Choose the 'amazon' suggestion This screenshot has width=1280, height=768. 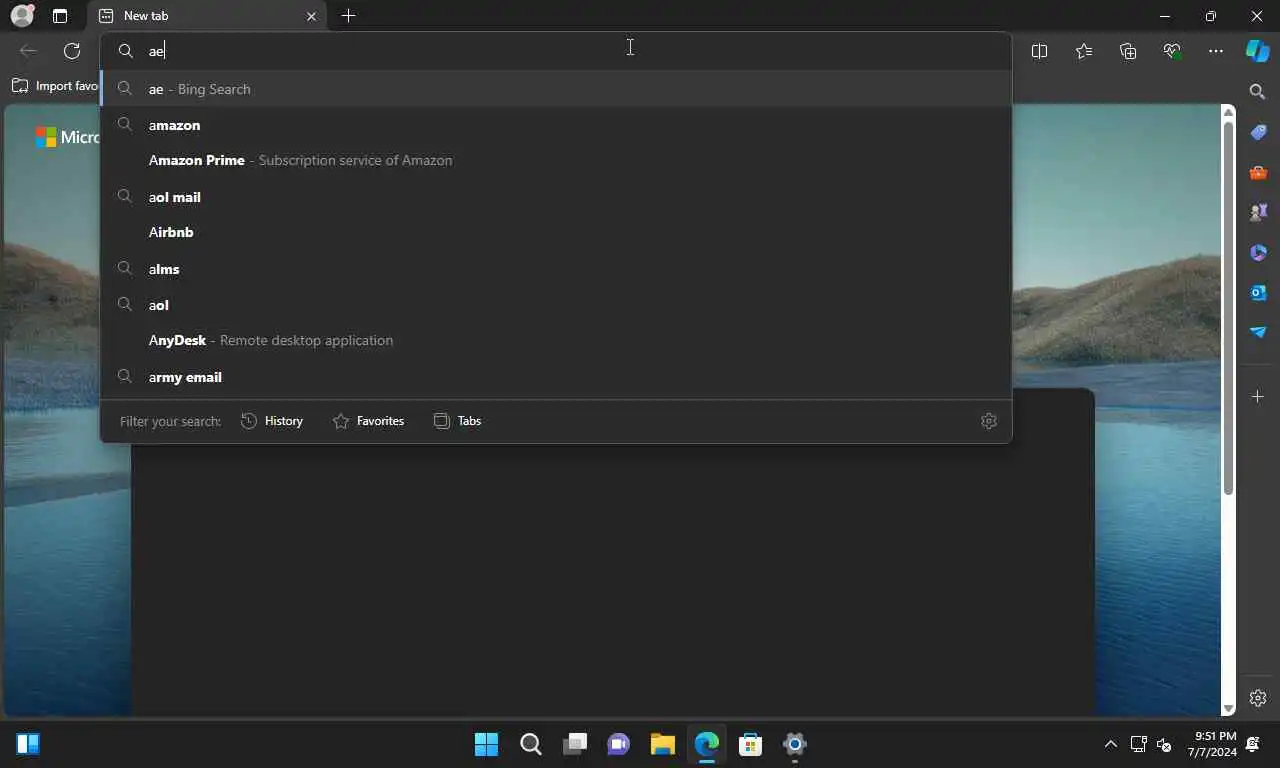(556, 125)
